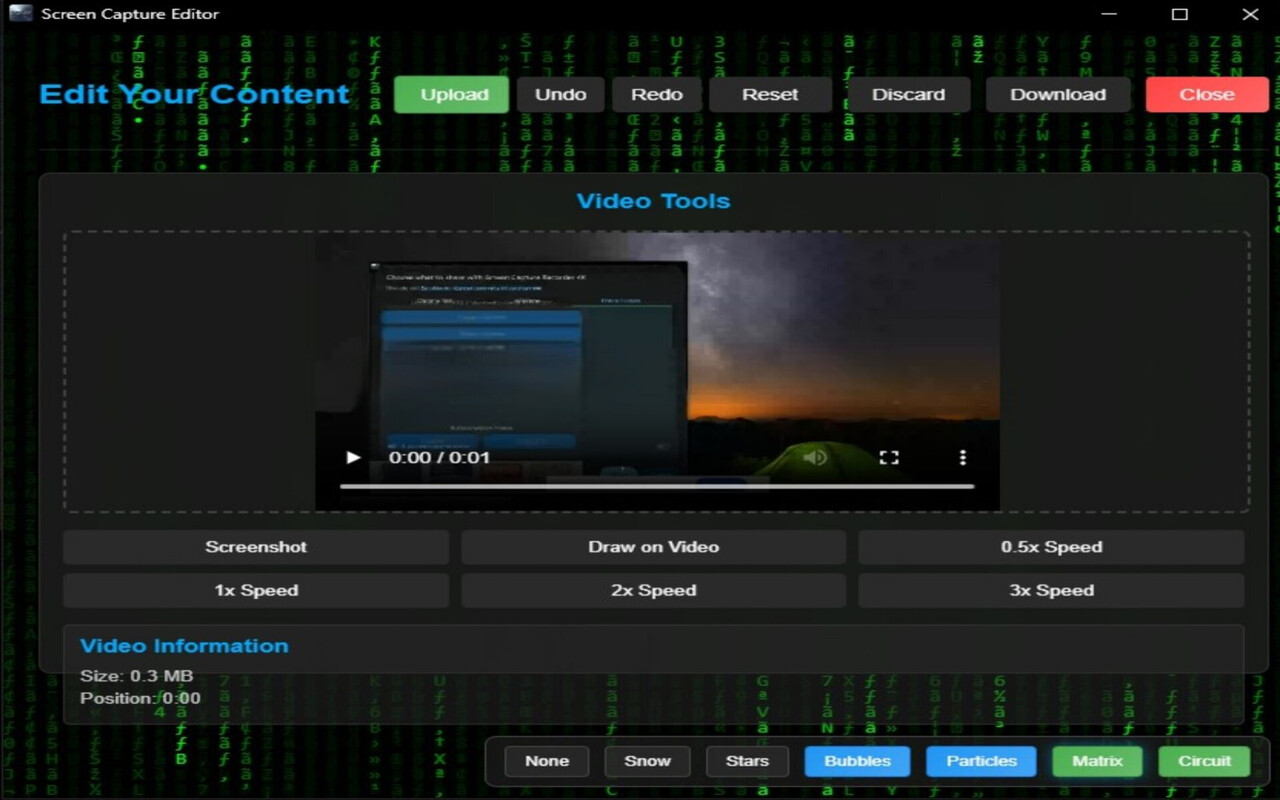Reset all video changes
Image resolution: width=1280 pixels, height=800 pixels.
(x=769, y=94)
